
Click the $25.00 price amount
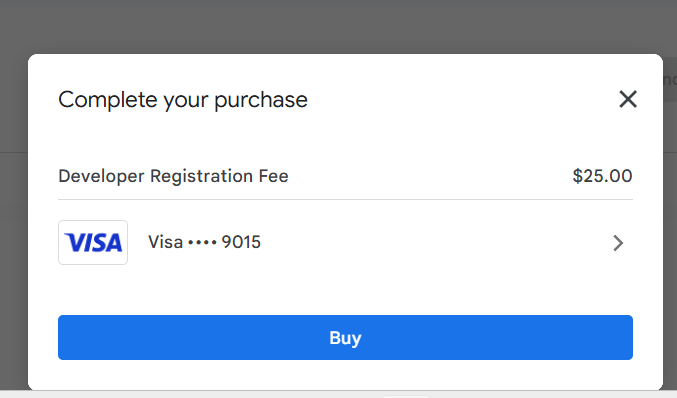coord(602,176)
